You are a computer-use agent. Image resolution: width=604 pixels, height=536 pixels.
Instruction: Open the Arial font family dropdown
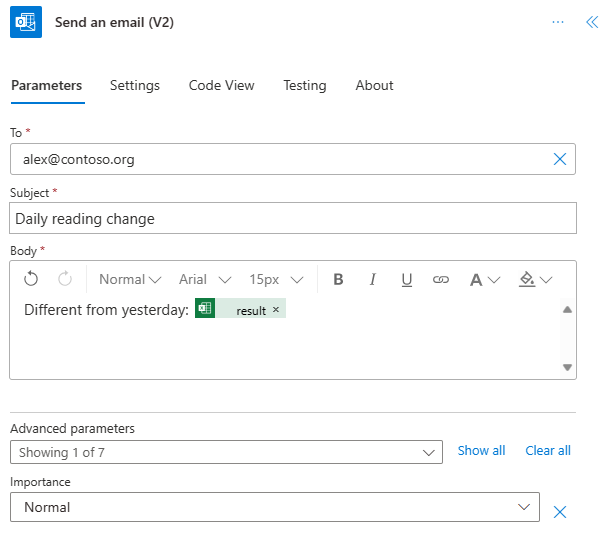(x=205, y=279)
